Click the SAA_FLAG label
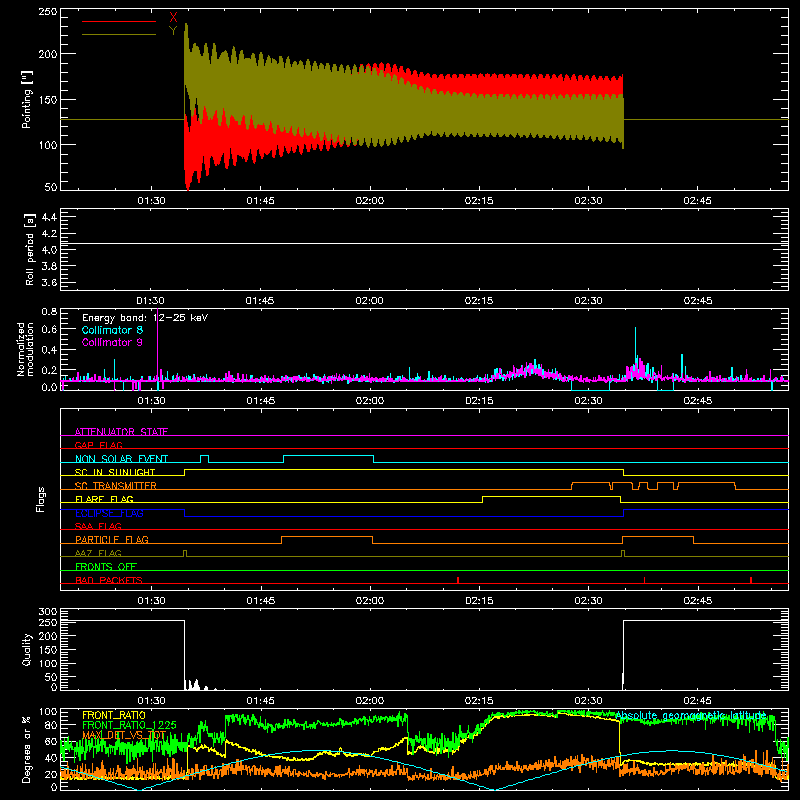This screenshot has width=800, height=800. (98, 526)
